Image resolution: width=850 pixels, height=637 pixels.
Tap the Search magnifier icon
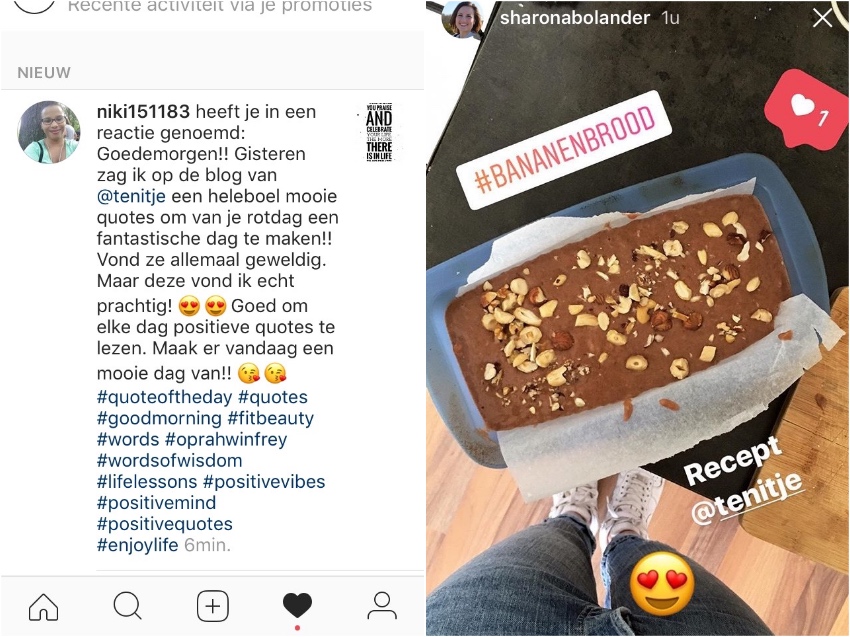click(x=128, y=606)
